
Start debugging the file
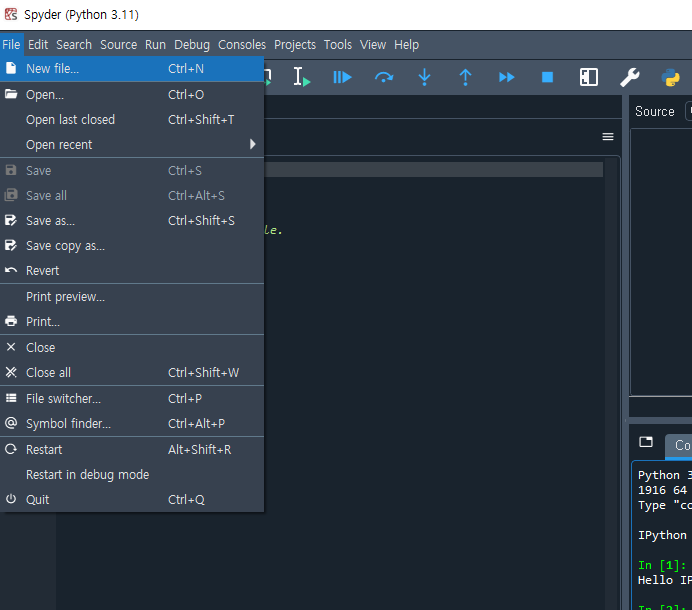pos(342,77)
